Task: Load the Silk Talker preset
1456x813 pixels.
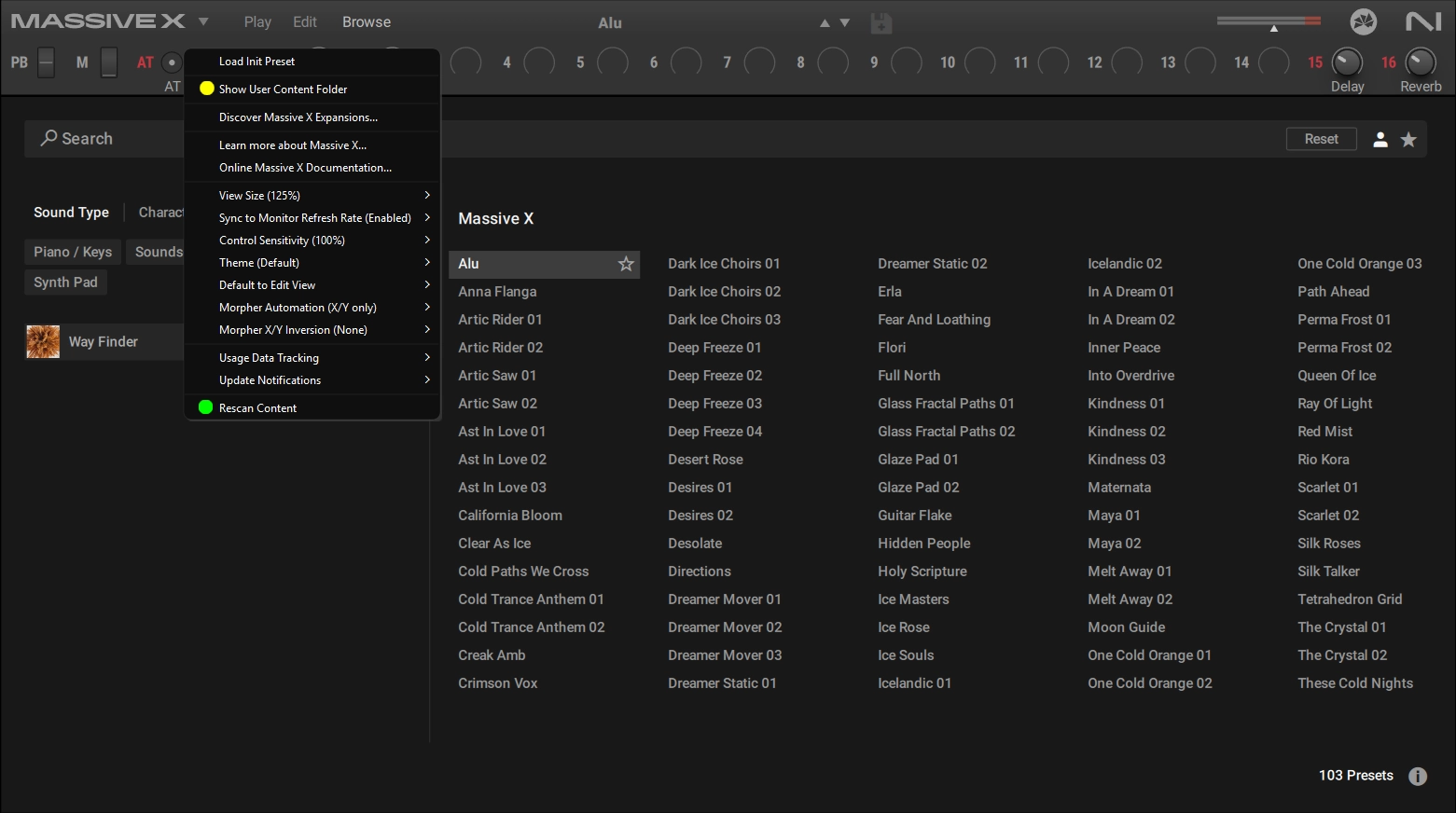Action: (x=1328, y=572)
